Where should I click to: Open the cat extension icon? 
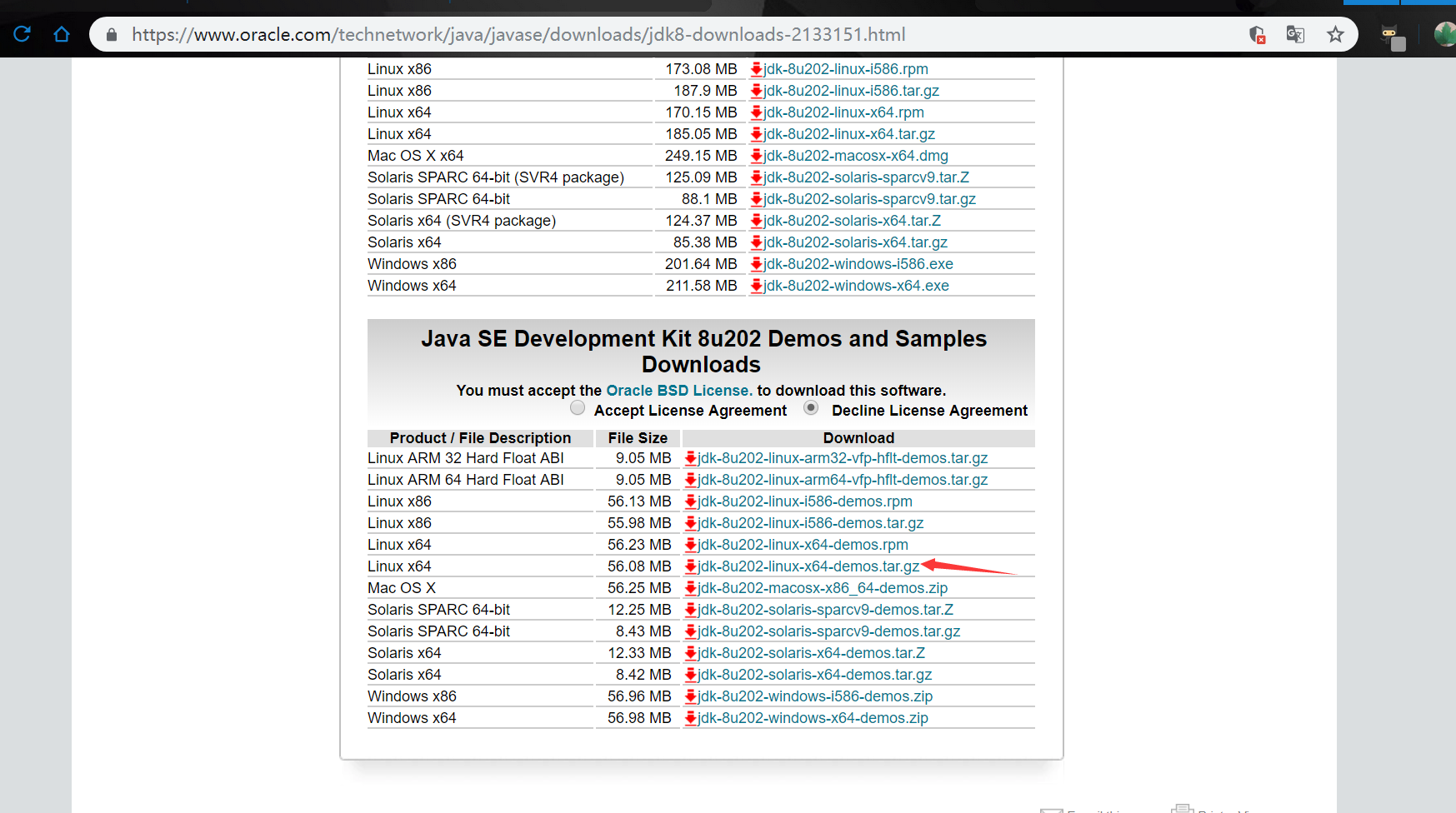click(1392, 37)
